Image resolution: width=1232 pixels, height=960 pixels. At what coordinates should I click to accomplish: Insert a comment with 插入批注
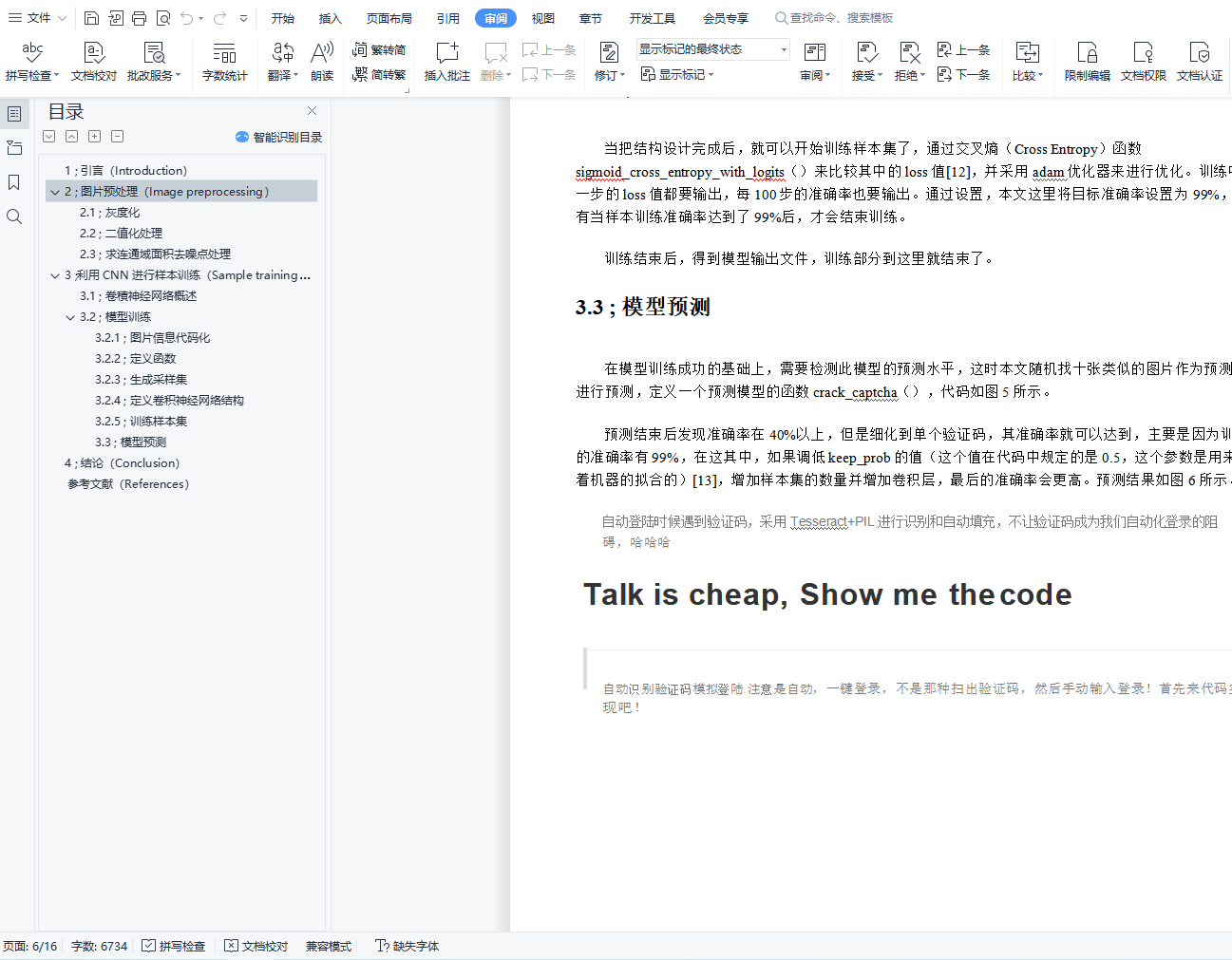tap(446, 61)
